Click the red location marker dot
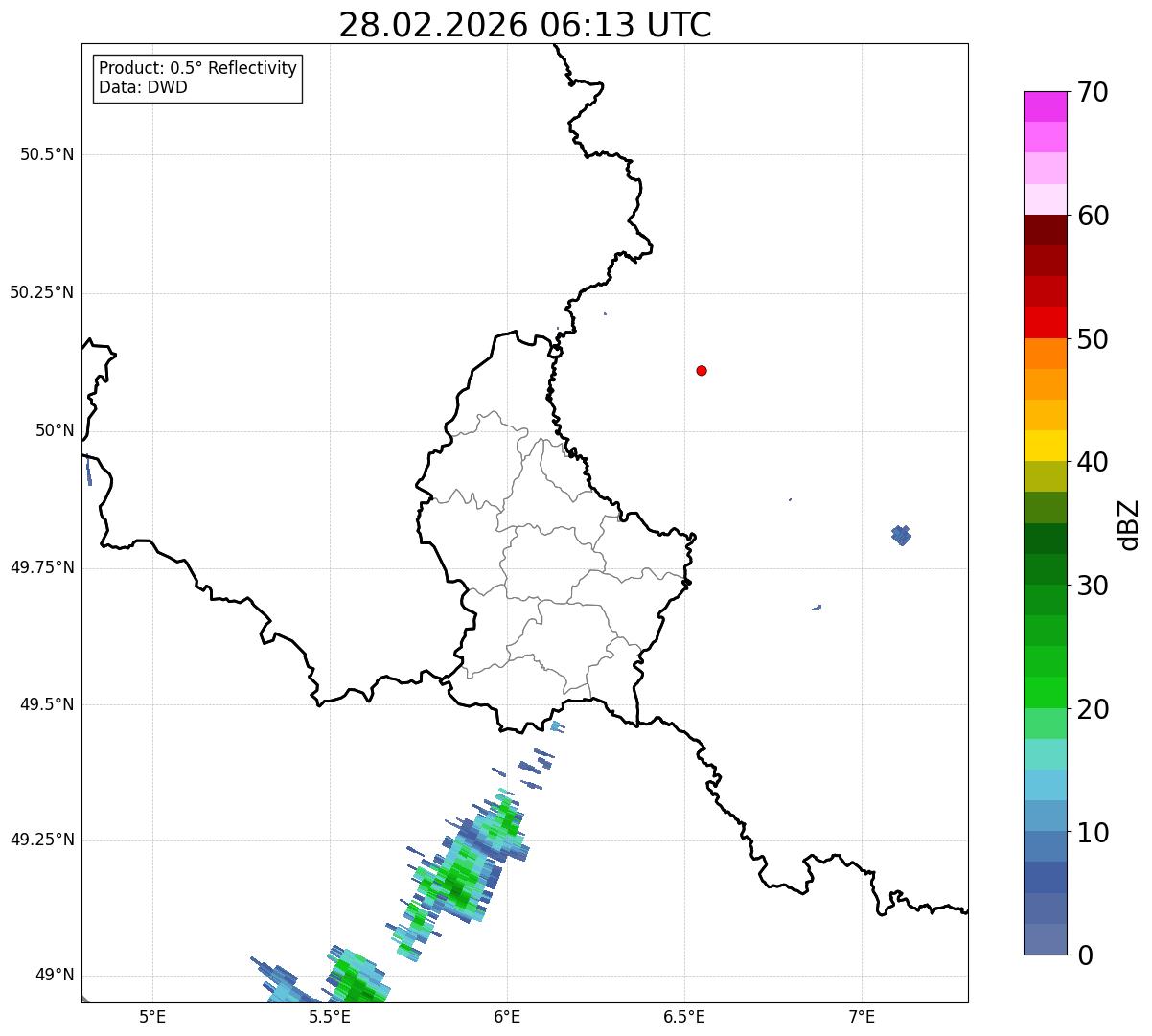1152x1036 pixels. point(702,370)
